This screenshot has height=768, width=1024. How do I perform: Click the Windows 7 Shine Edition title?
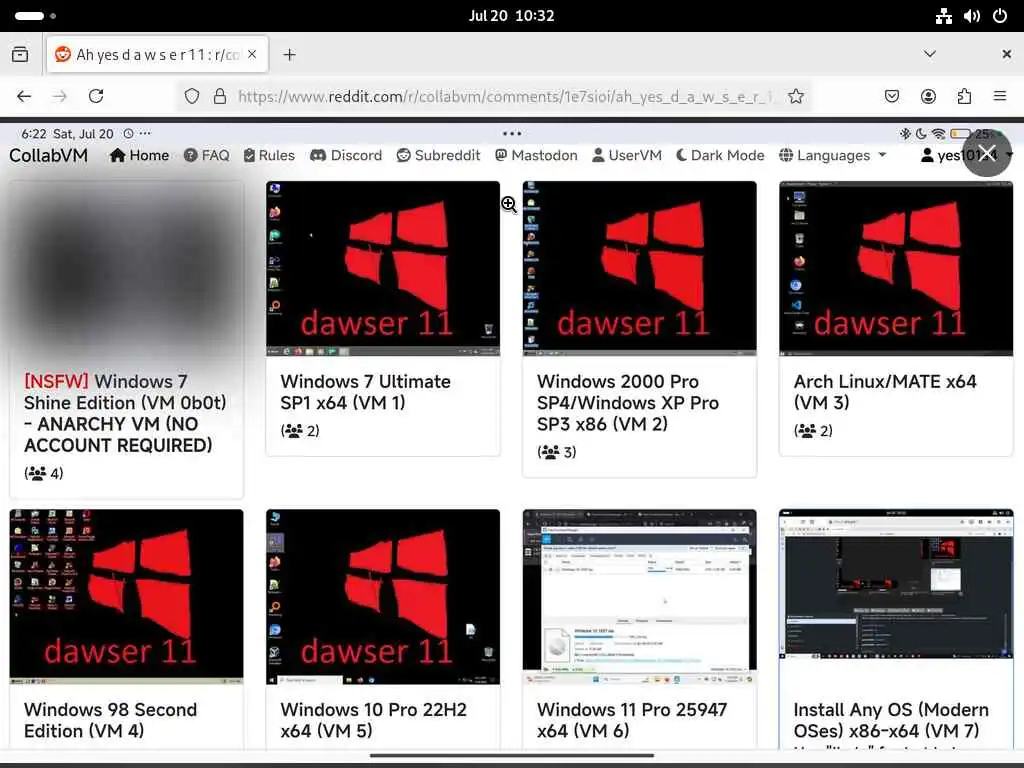coord(125,413)
